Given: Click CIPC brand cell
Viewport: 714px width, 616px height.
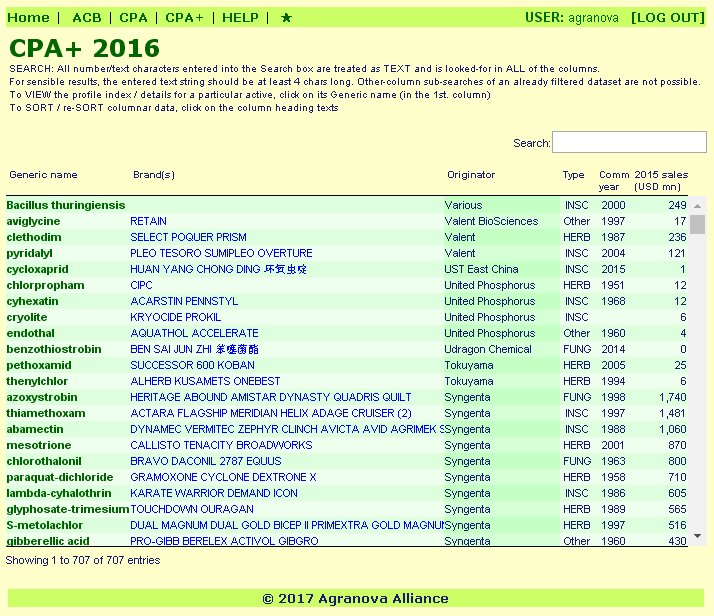Looking at the screenshot, I should [141, 285].
